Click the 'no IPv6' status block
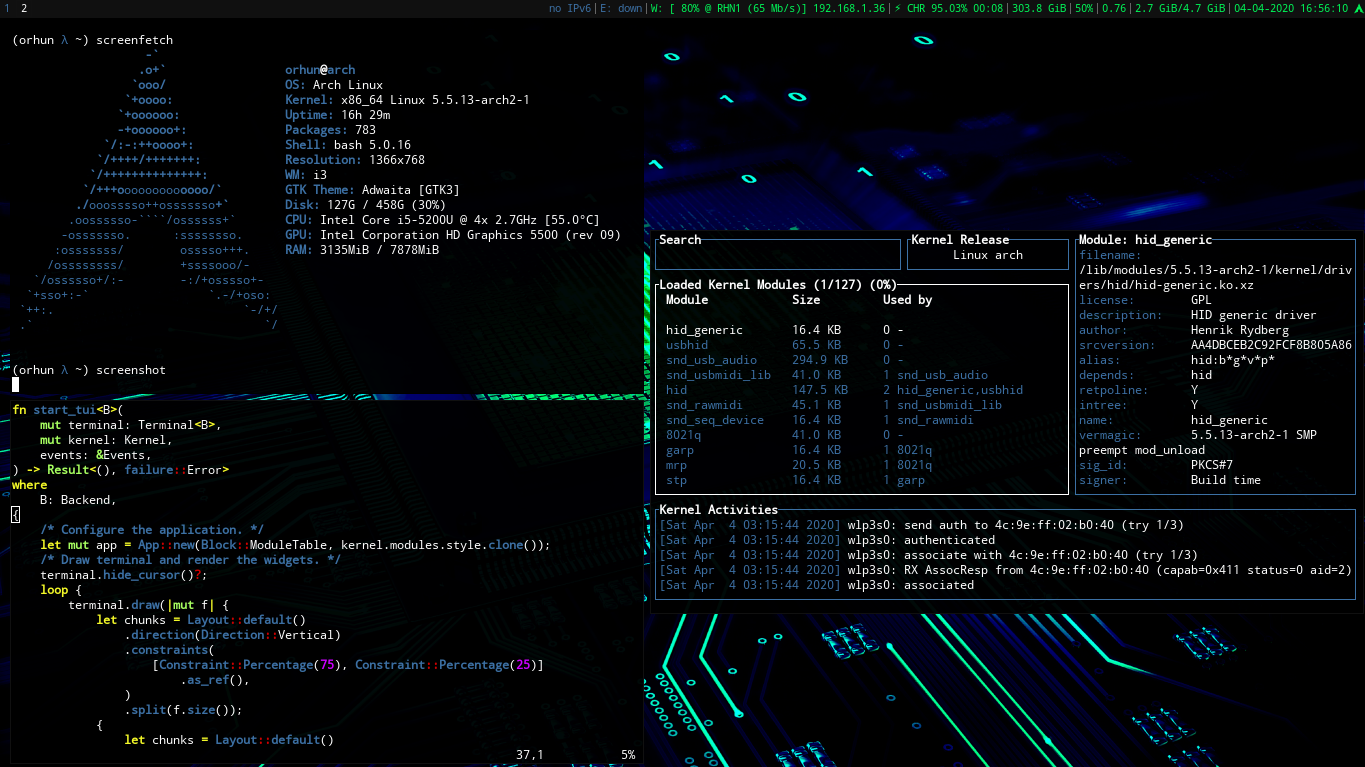 tap(569, 8)
